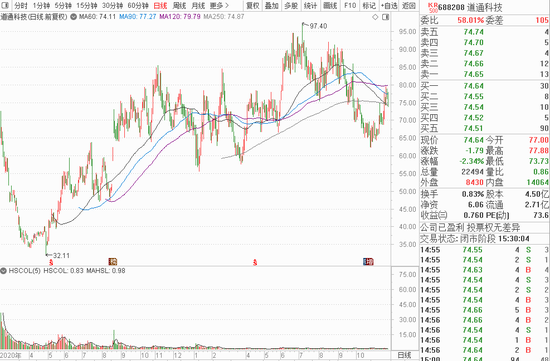Click the KR 500 stock badge icon
This screenshot has height=361, width=550.
pyautogui.click(x=433, y=7)
